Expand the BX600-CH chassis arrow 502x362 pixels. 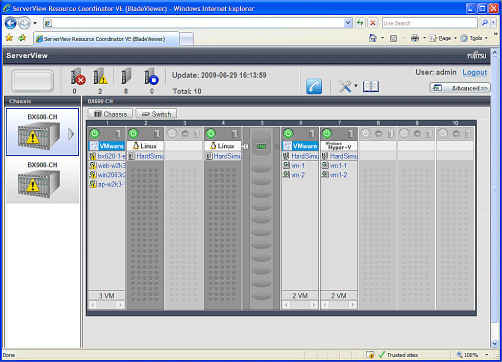coord(71,134)
